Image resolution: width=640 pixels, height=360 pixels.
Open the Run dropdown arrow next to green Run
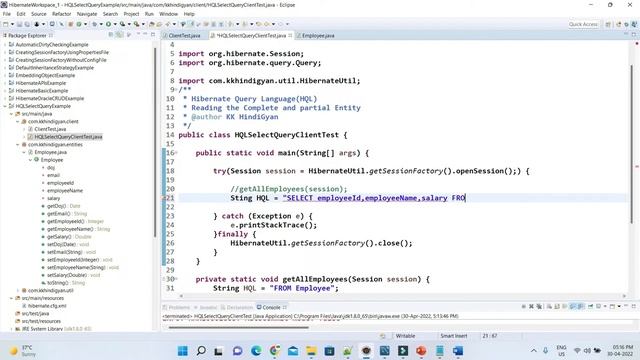(115, 24)
